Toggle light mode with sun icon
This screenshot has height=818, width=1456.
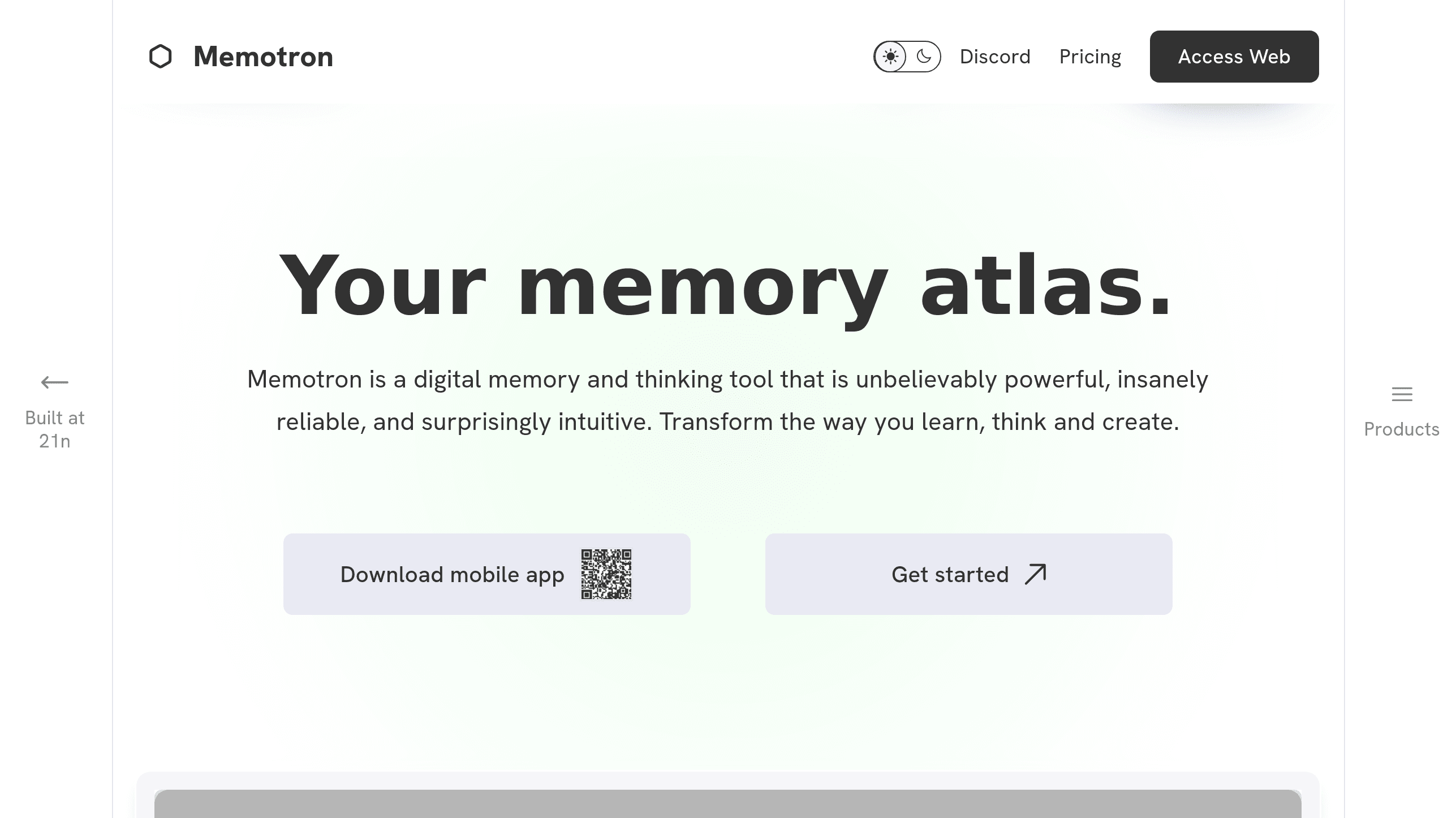[889, 56]
